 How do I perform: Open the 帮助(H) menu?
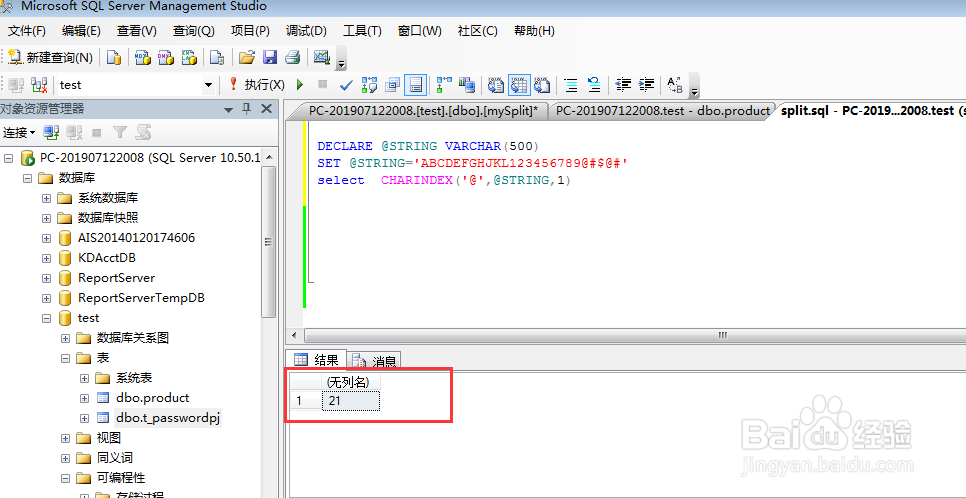(x=534, y=31)
